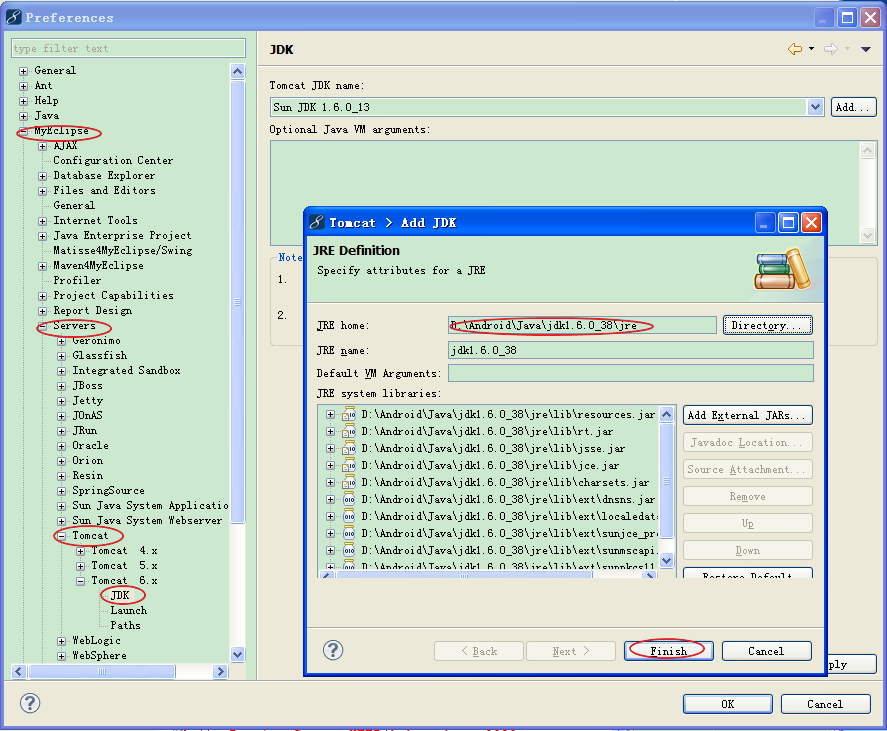Select the sunjce_provider library entry
Image resolution: width=887 pixels, height=731 pixels.
click(x=509, y=533)
